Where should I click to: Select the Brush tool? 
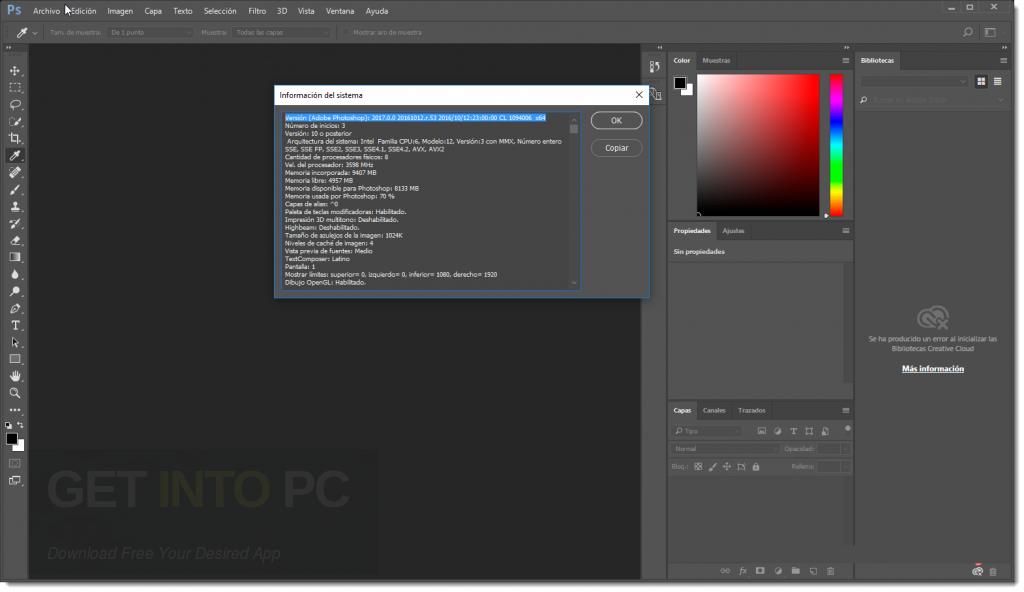[15, 189]
